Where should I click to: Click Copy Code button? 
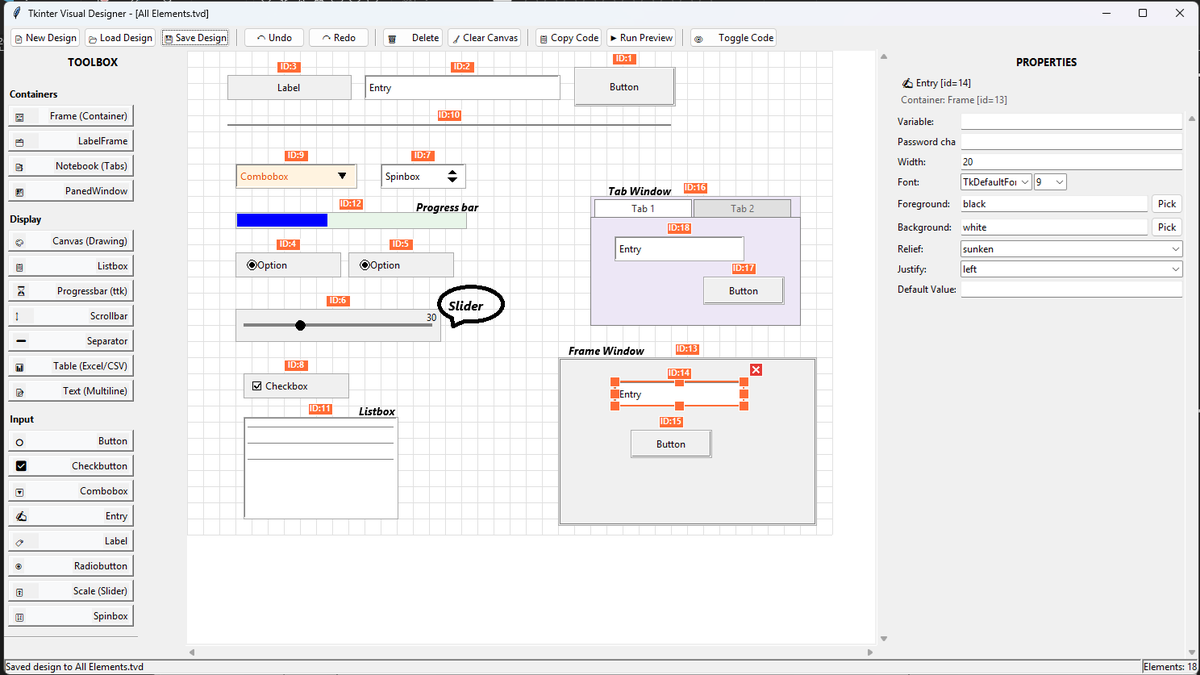click(x=568, y=38)
